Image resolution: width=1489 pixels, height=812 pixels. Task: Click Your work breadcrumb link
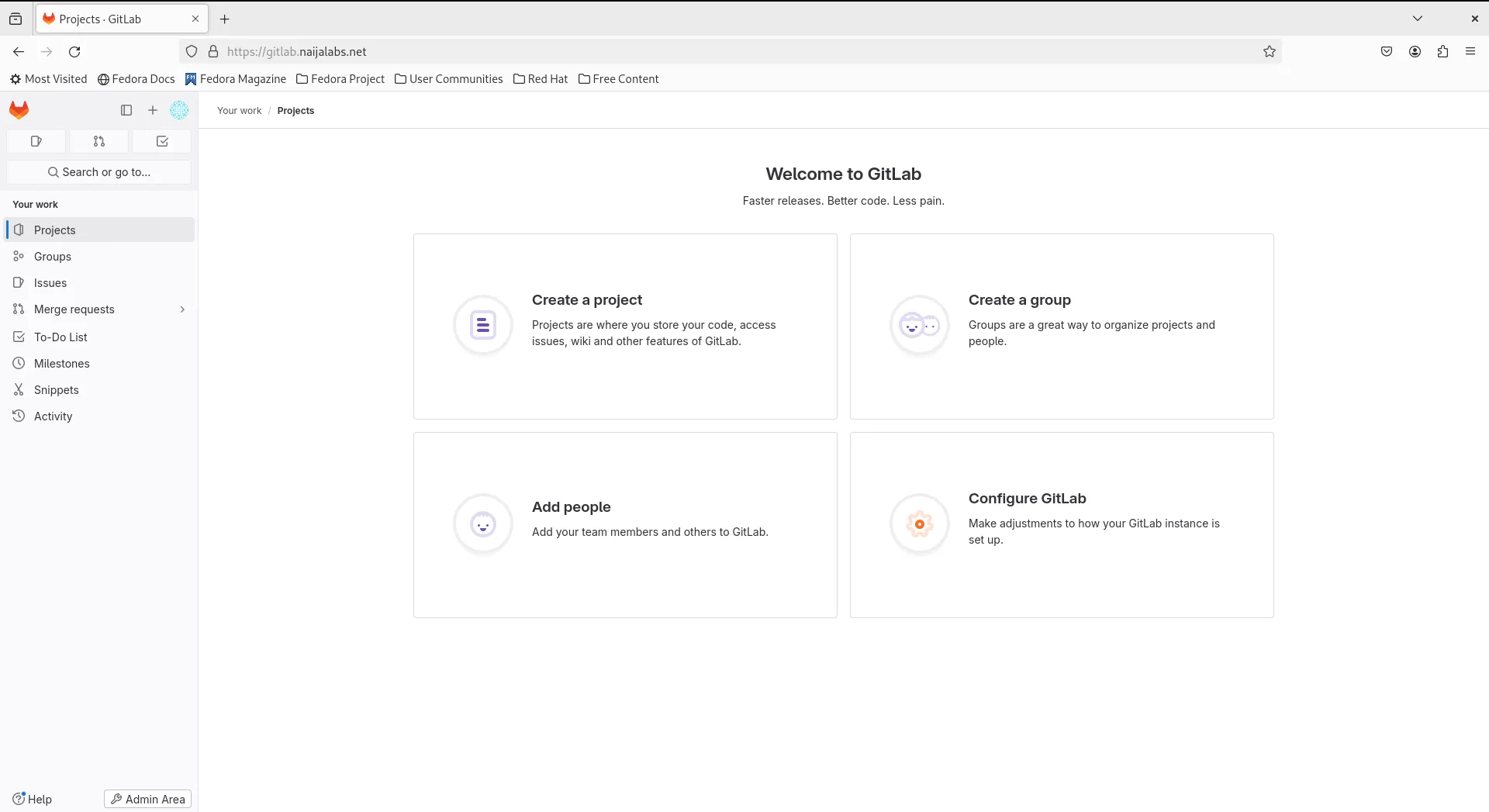239,111
